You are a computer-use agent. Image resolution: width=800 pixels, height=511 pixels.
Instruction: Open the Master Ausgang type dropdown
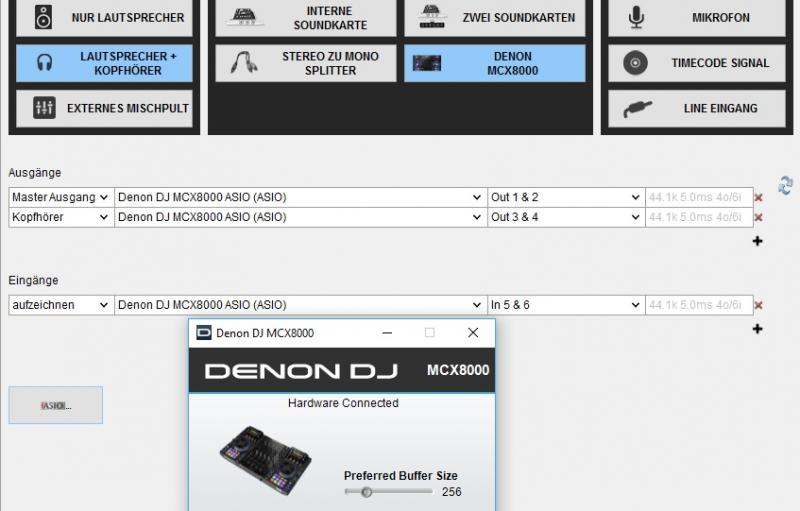[x=61, y=197]
